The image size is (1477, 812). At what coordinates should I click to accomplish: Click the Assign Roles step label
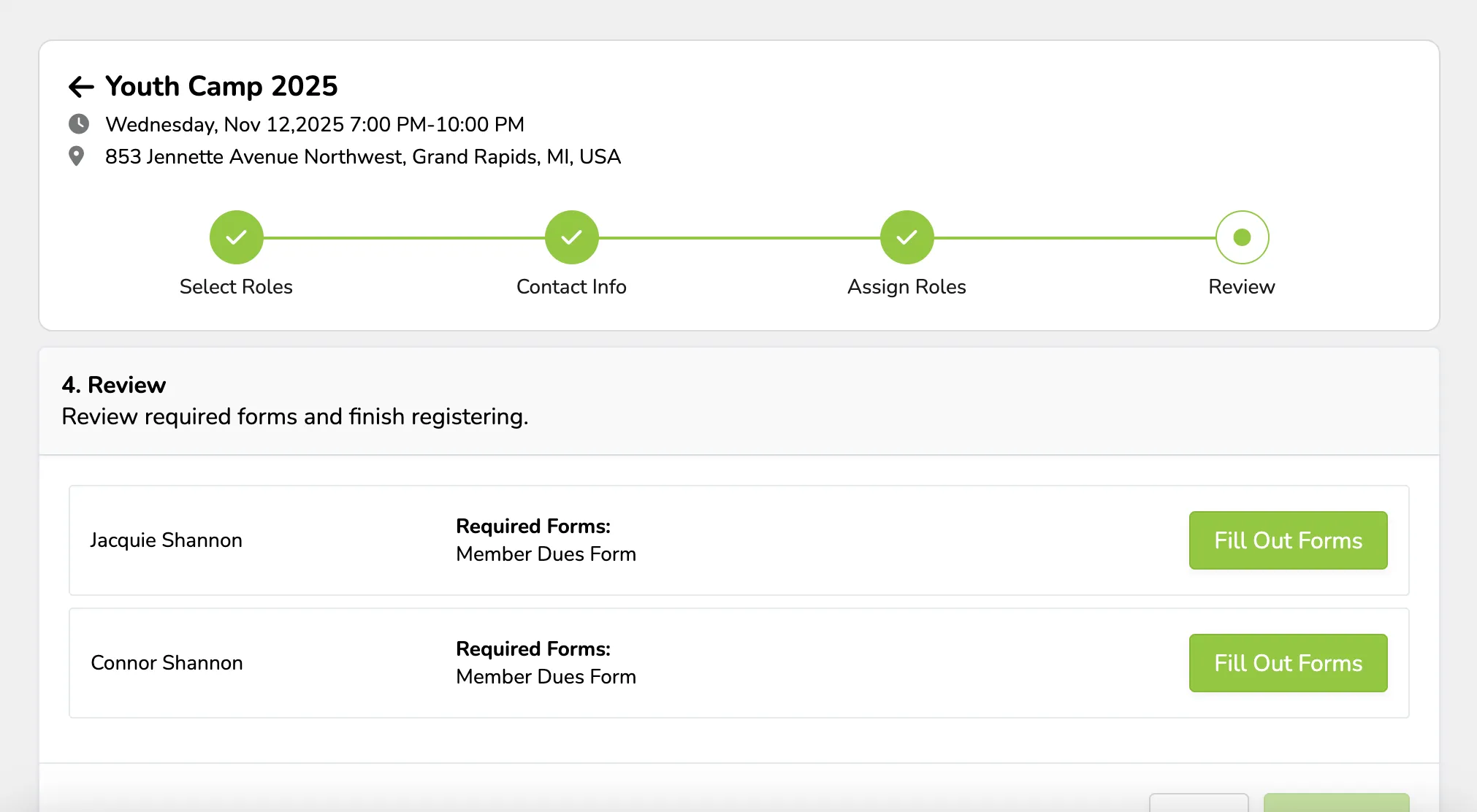coord(907,287)
